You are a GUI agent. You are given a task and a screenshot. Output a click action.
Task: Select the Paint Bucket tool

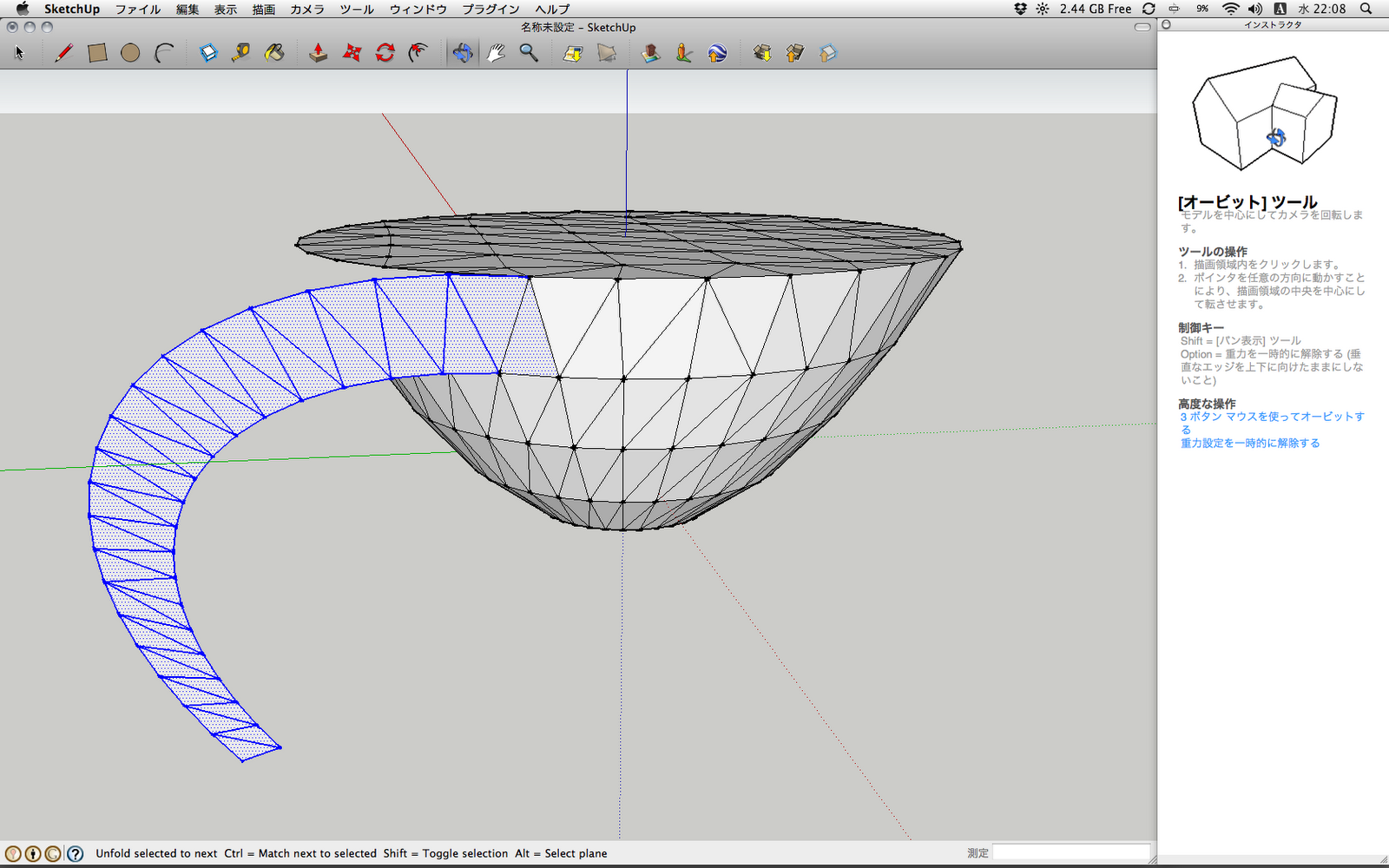point(274,53)
